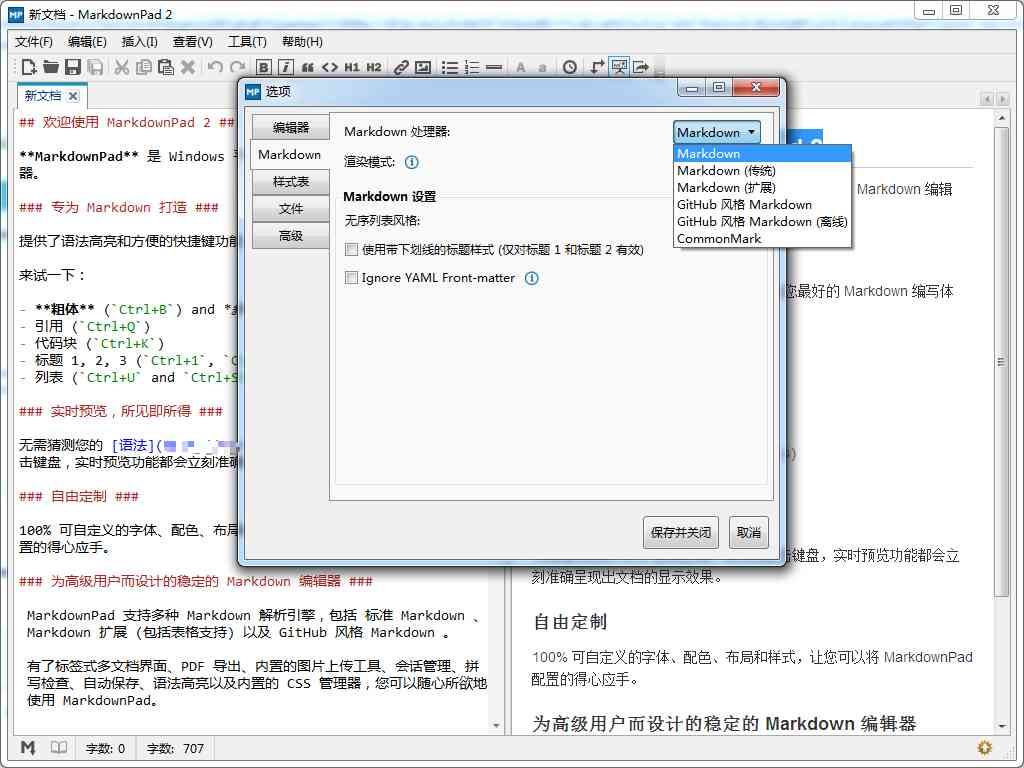1024x768 pixels.
Task: Click preview scrollbar up arrow
Action: click(x=1001, y=118)
